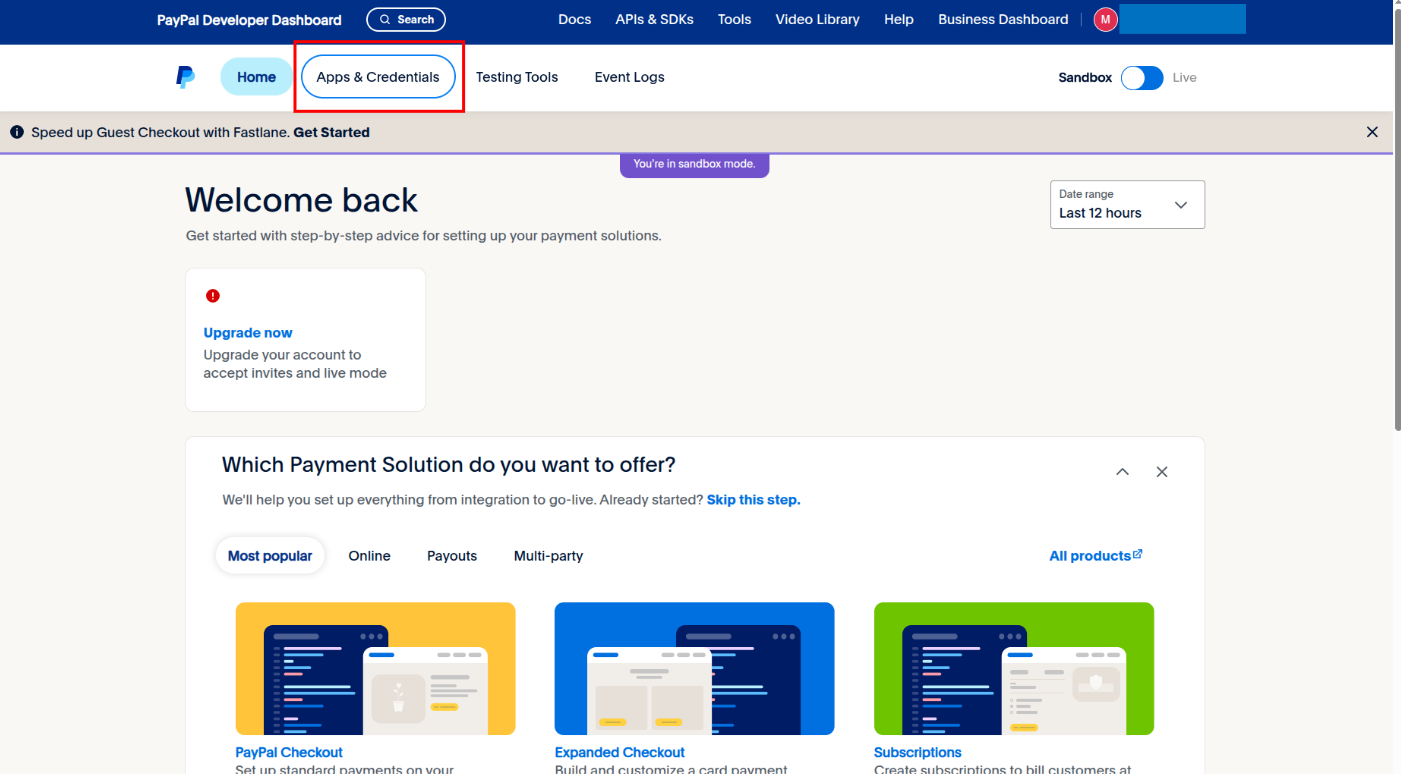Open the PayPal Checkout link

(289, 752)
